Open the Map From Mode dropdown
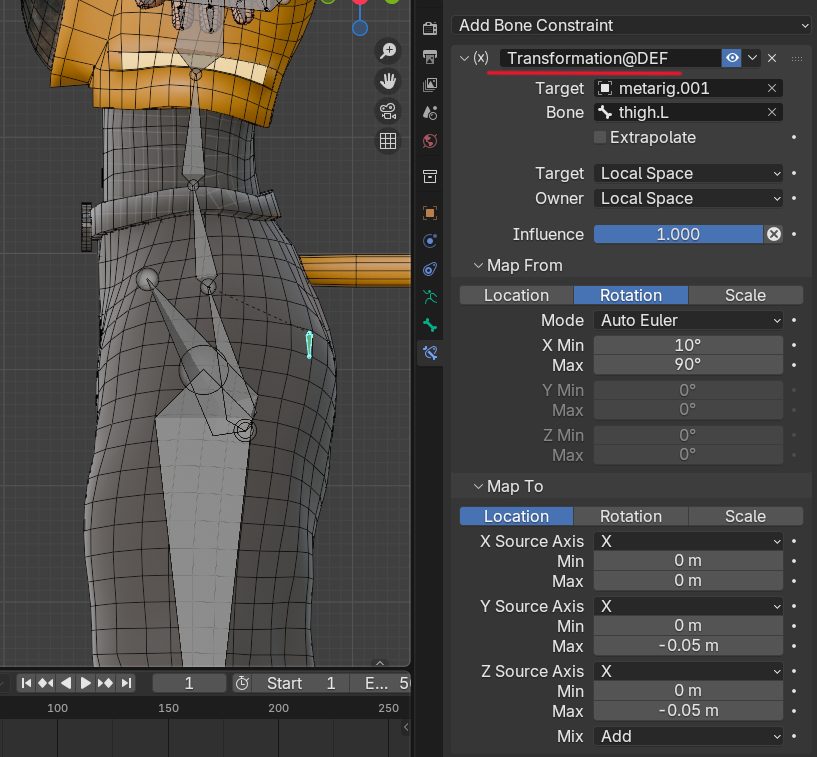The width and height of the screenshot is (817, 757). tap(688, 320)
